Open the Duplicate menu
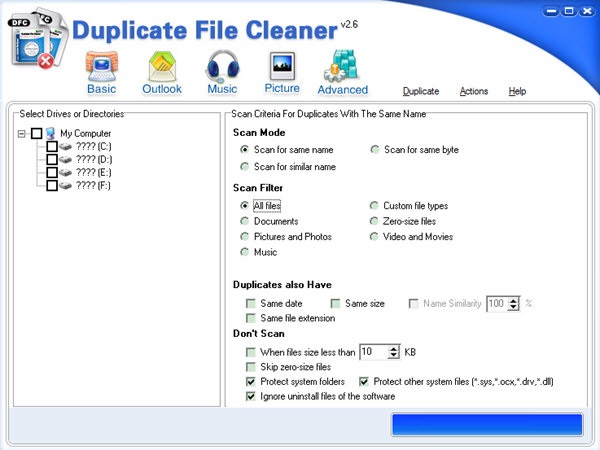Viewport: 600px width, 450px height. [x=421, y=91]
